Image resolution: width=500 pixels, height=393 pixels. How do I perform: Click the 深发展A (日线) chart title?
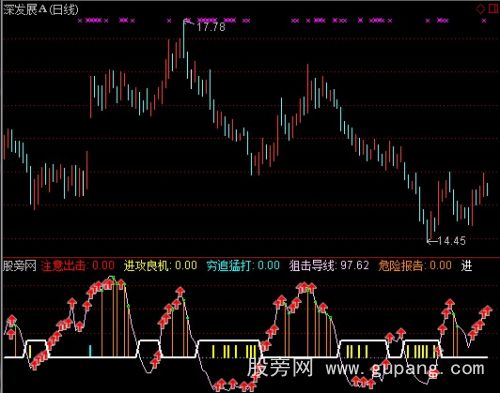41,10
